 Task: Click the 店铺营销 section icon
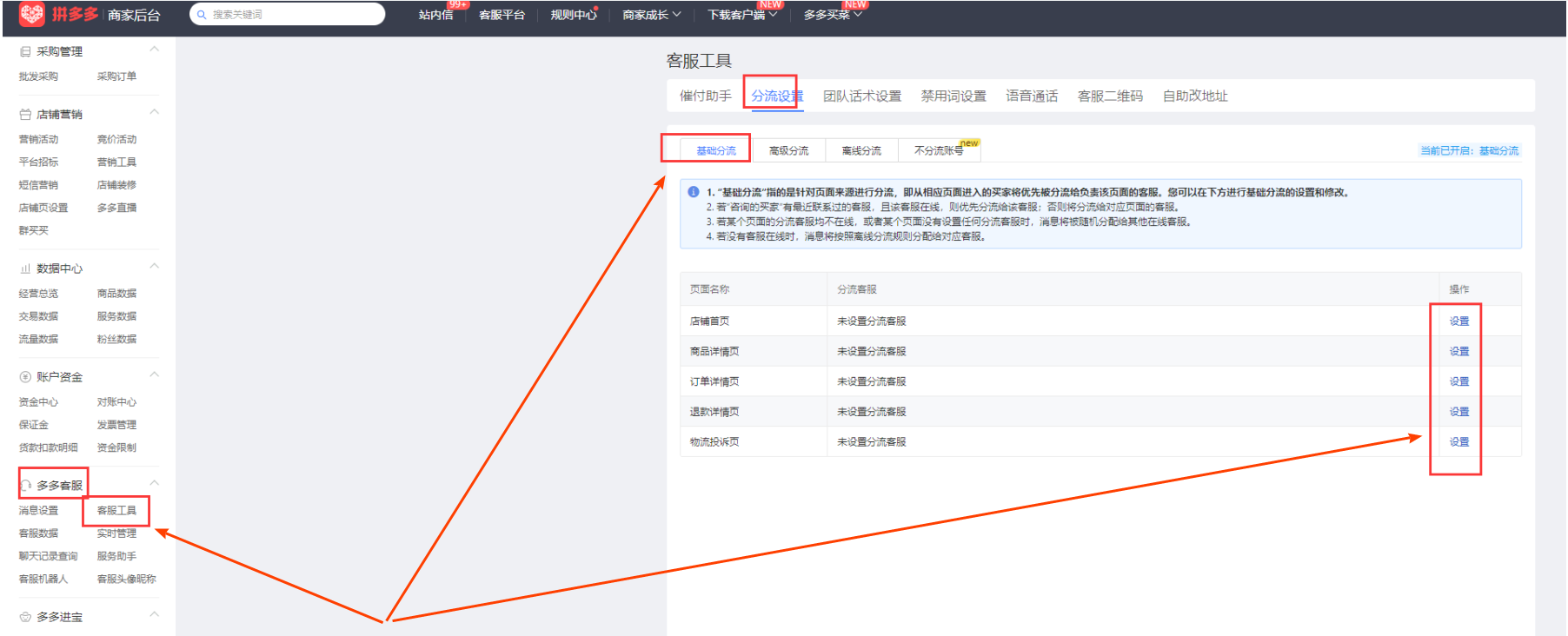tap(25, 115)
